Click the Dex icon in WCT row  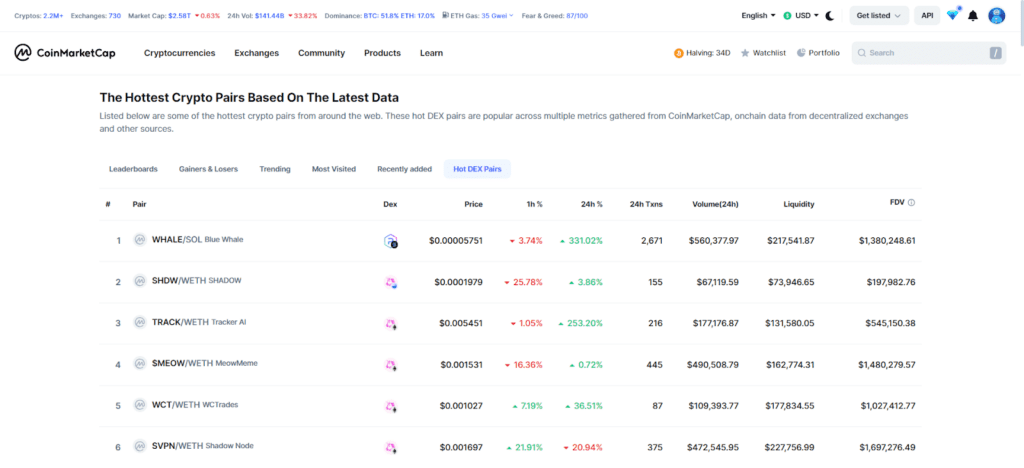point(391,407)
